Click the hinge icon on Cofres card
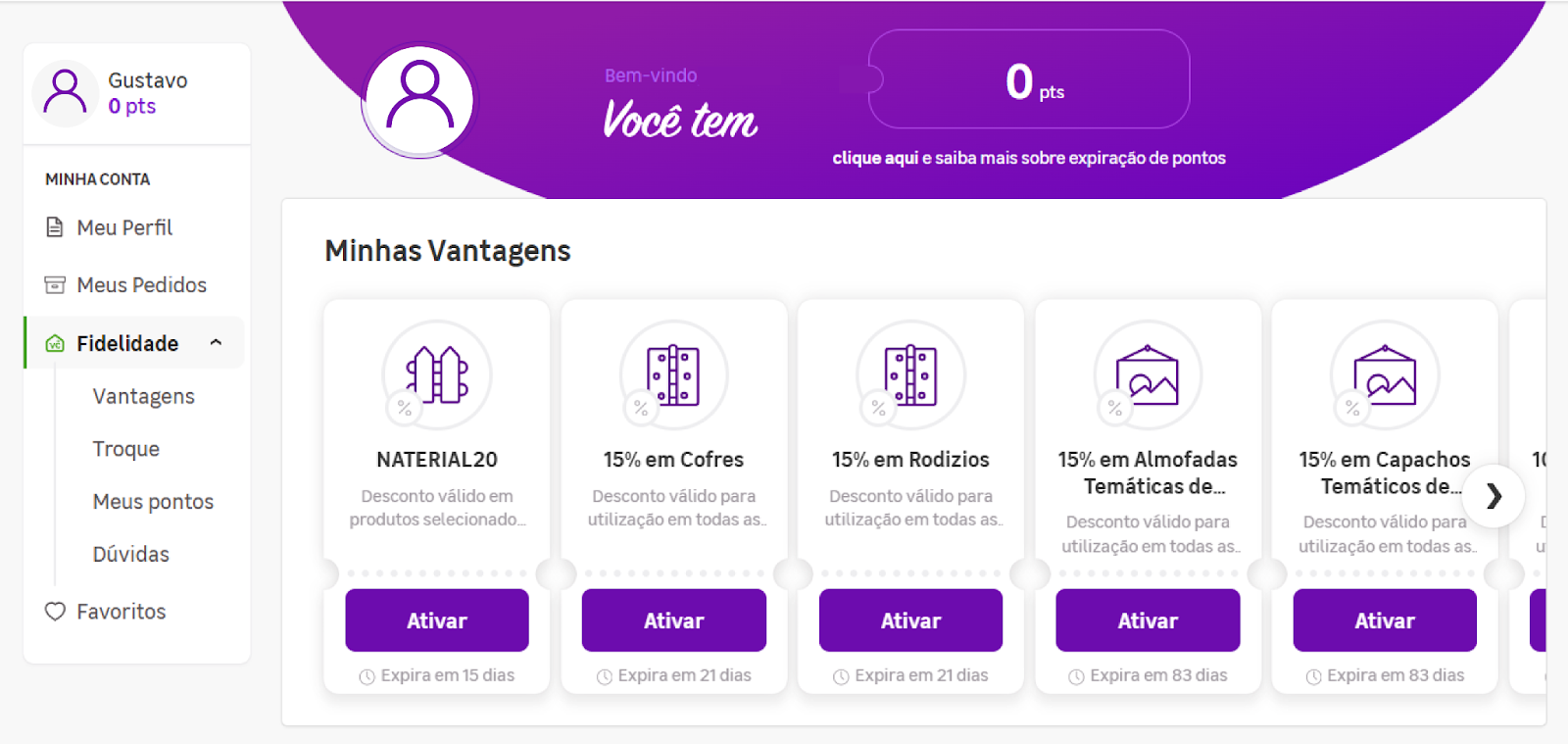The height and width of the screenshot is (744, 1568). coord(673,374)
